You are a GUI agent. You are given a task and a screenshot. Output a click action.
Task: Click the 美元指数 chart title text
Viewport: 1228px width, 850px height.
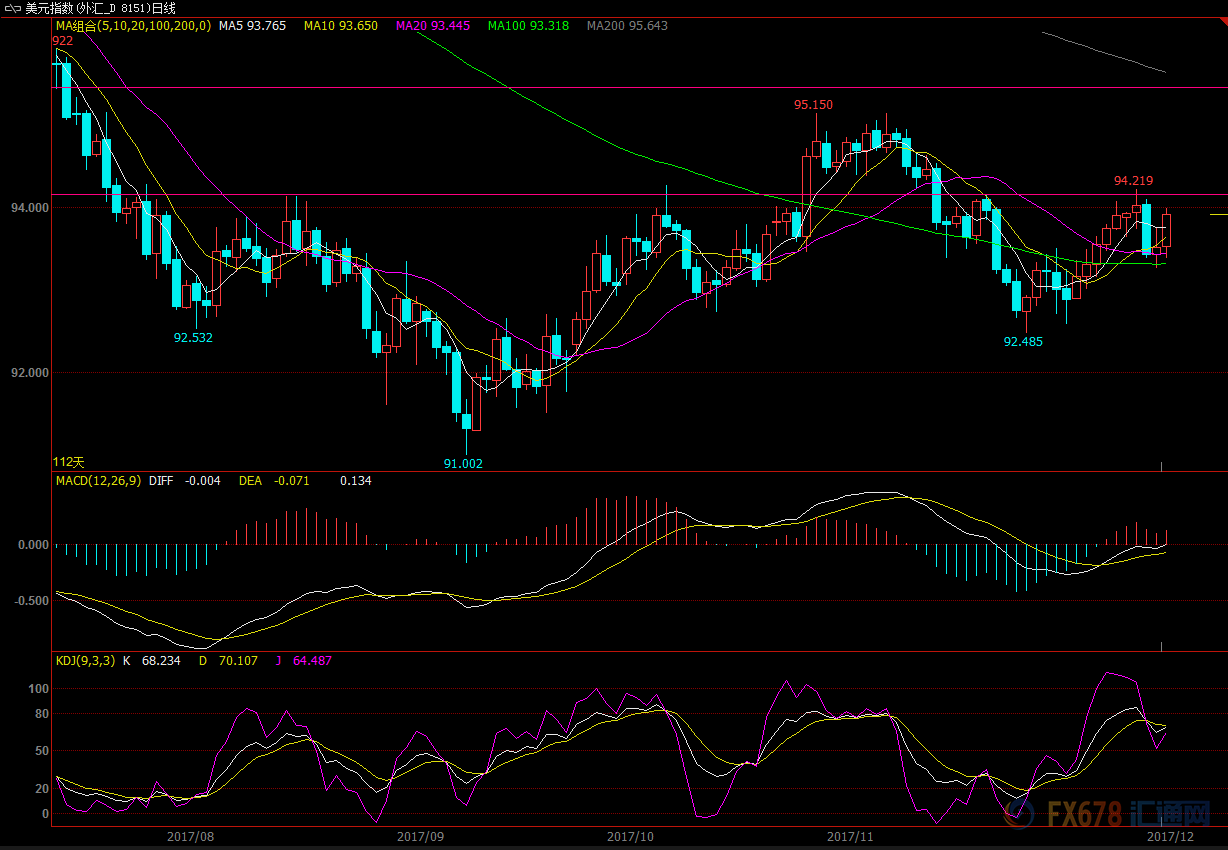tap(55, 8)
